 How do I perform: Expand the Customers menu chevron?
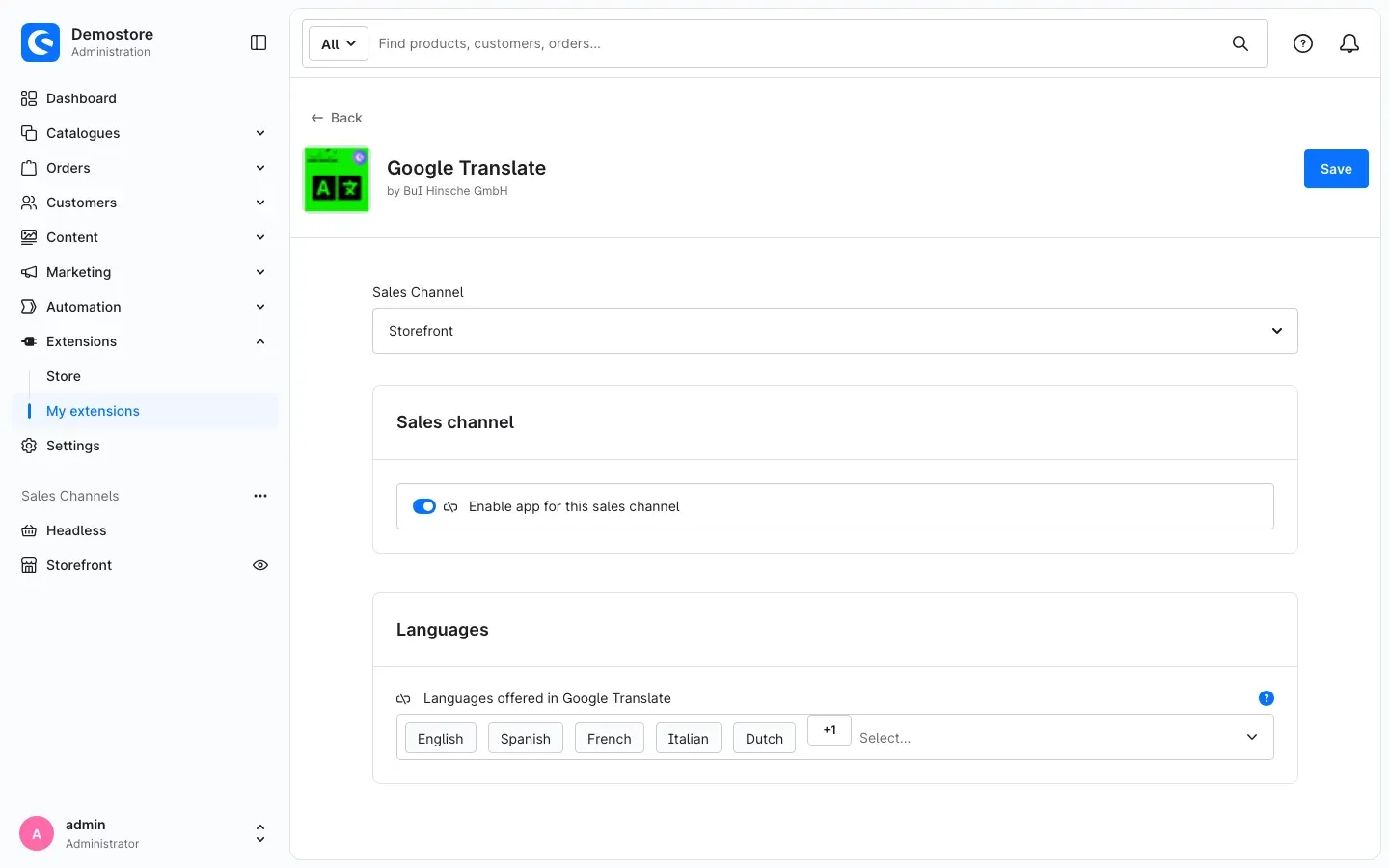[260, 203]
